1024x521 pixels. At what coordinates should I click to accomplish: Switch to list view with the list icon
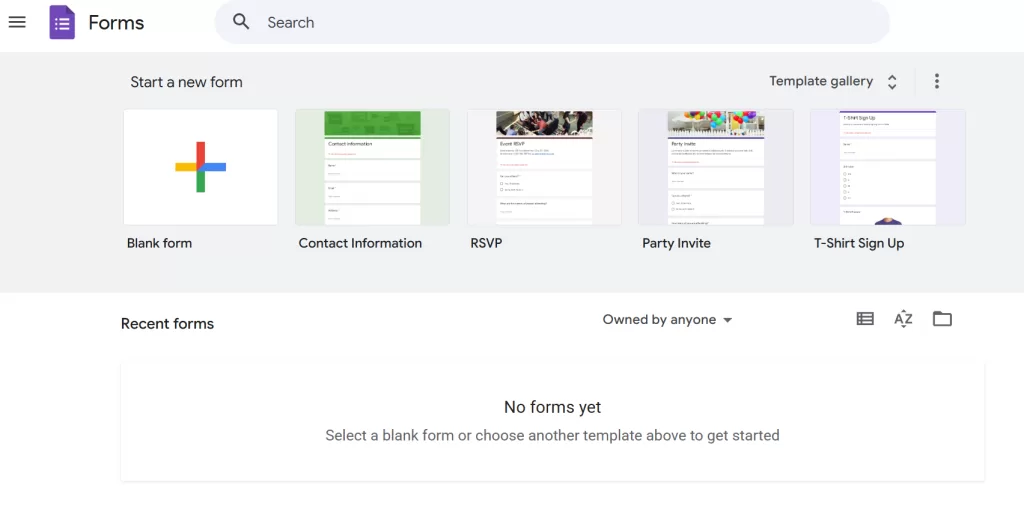click(x=865, y=319)
